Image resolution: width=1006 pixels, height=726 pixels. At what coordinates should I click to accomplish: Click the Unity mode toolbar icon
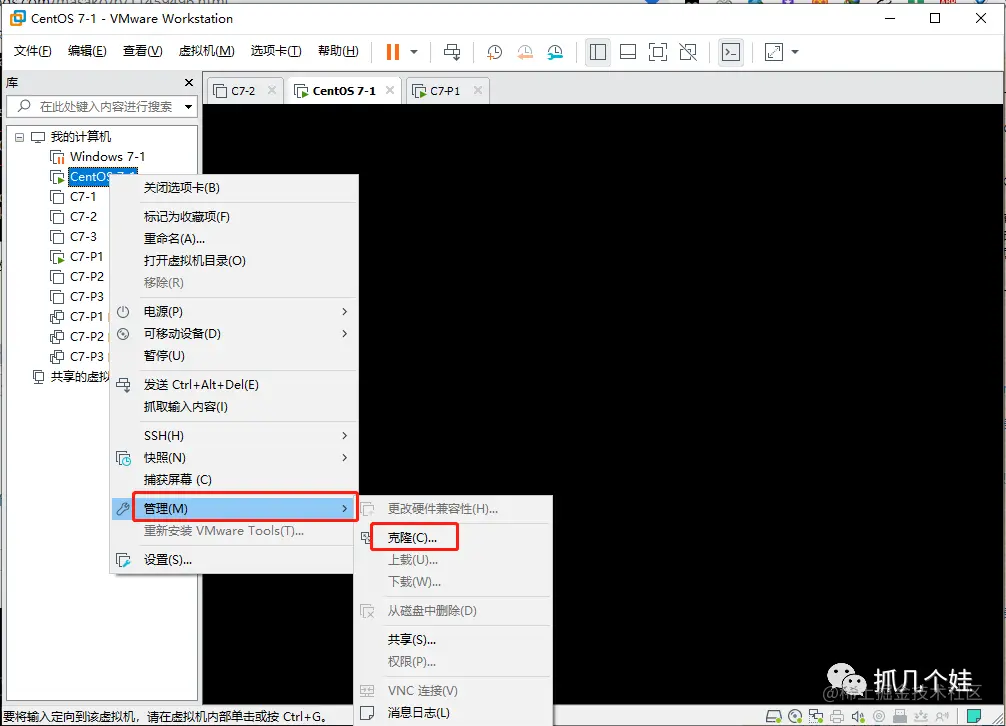point(688,52)
